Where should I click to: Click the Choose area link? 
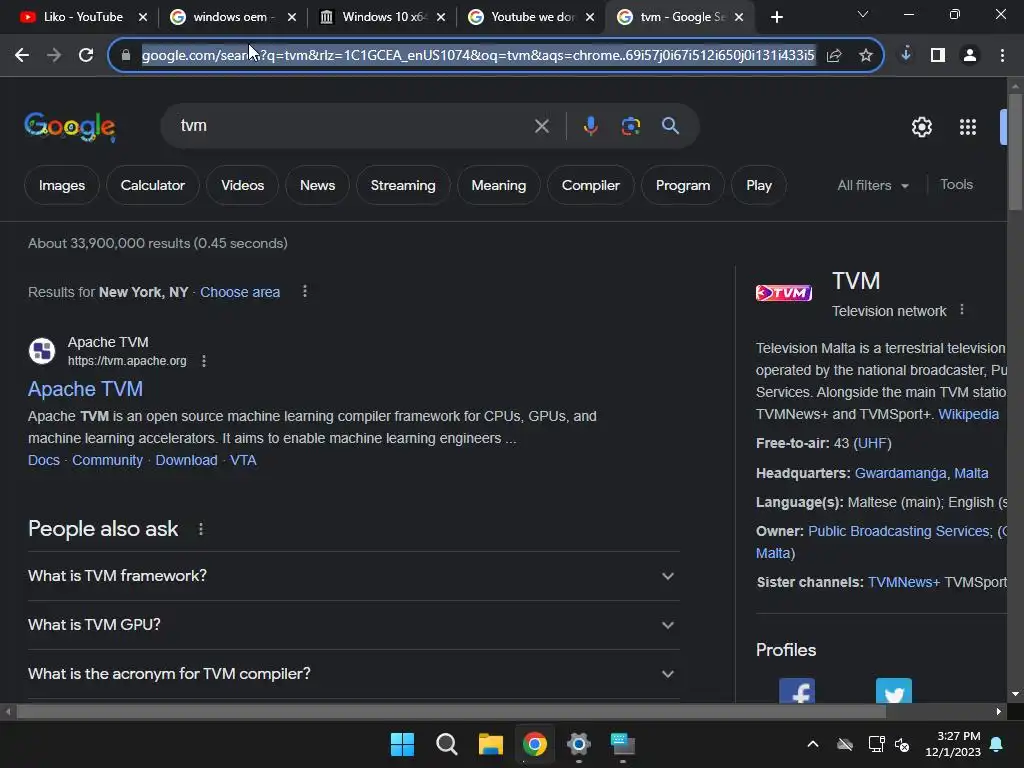click(x=240, y=292)
